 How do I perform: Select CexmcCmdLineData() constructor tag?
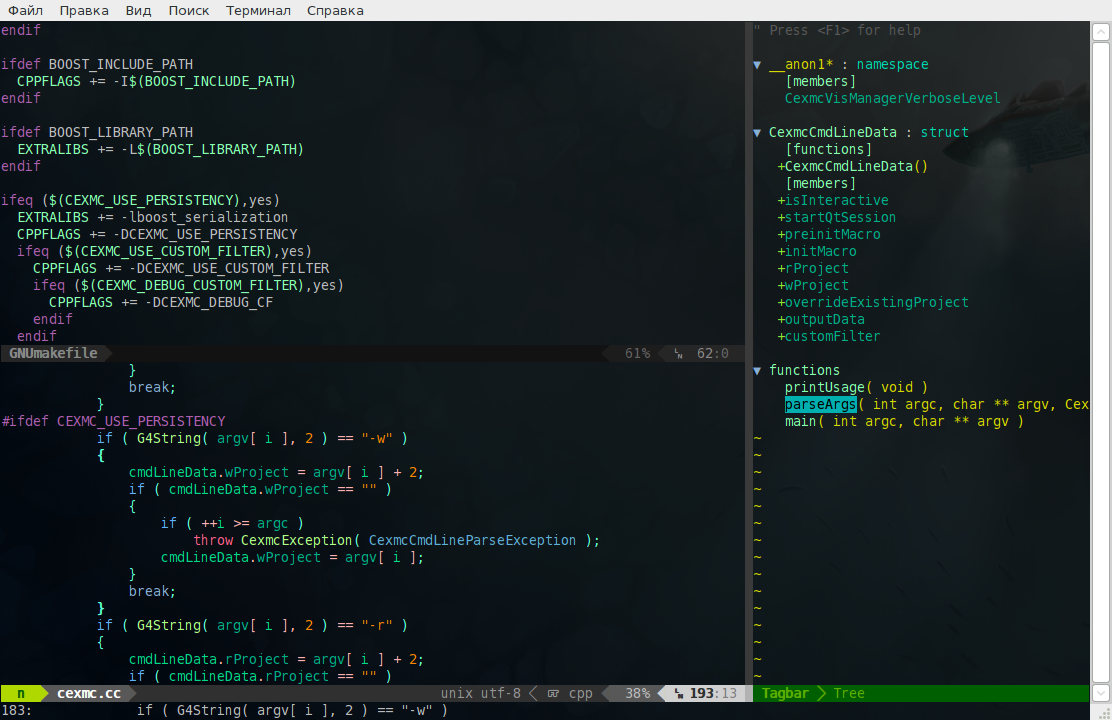(852, 167)
